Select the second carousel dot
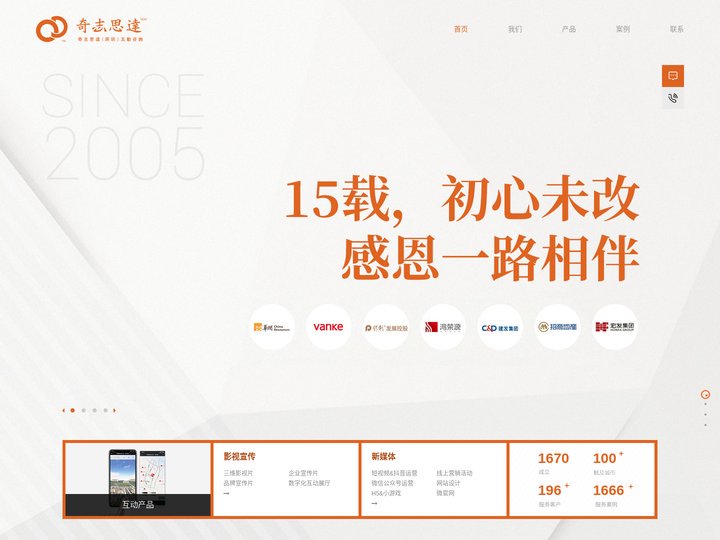720x540 pixels. coord(84,411)
